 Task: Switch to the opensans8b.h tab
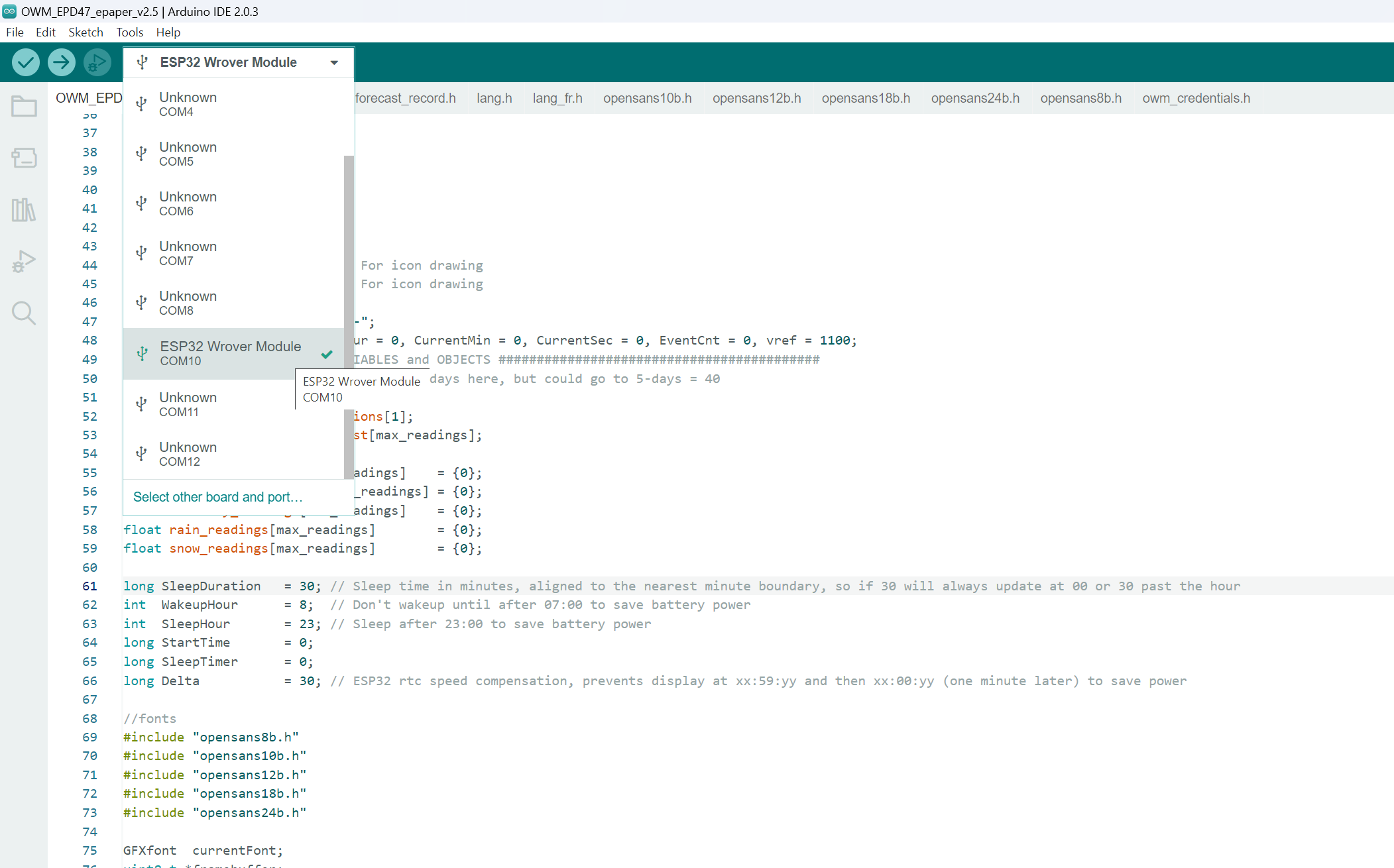click(1081, 98)
